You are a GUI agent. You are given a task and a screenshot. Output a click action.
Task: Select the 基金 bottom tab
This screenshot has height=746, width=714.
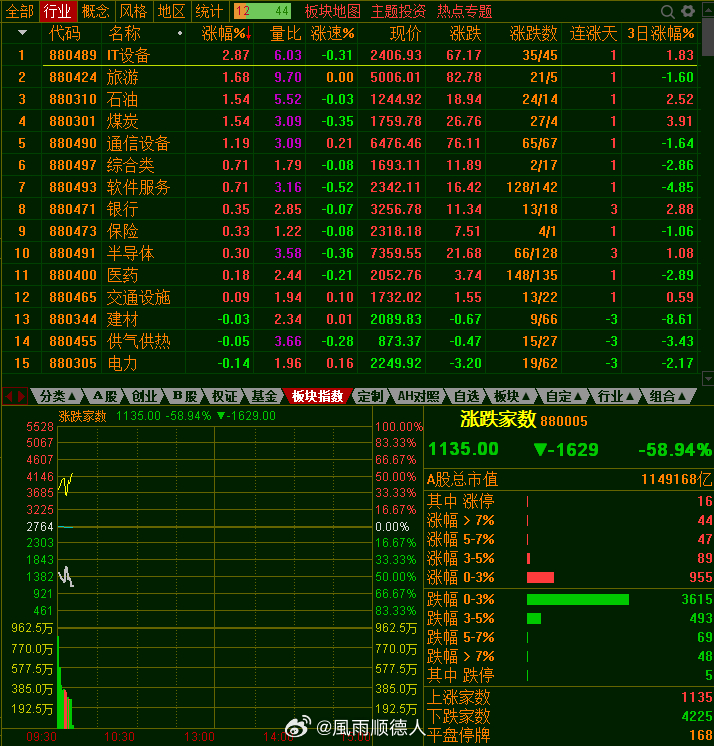[264, 396]
